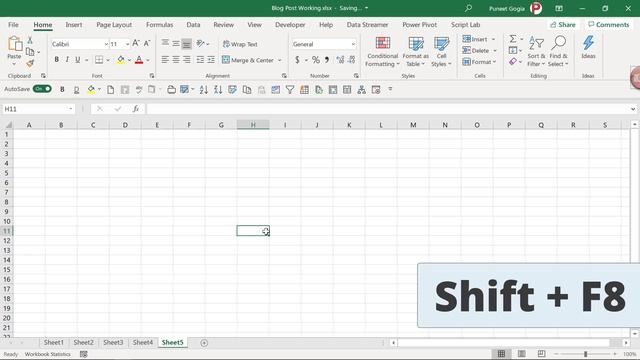Open Sort & Filter dropdown

click(x=536, y=52)
